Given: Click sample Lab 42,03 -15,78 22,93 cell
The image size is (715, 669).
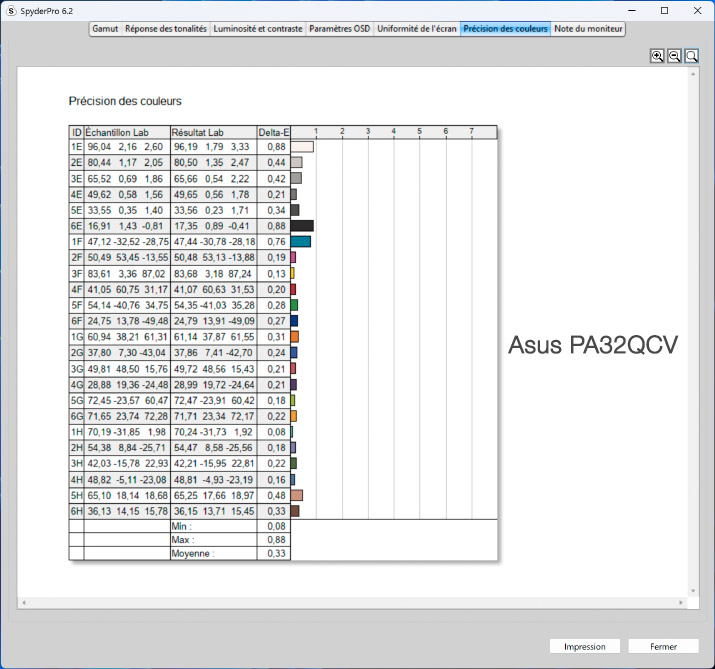Looking at the screenshot, I should pos(127,463).
